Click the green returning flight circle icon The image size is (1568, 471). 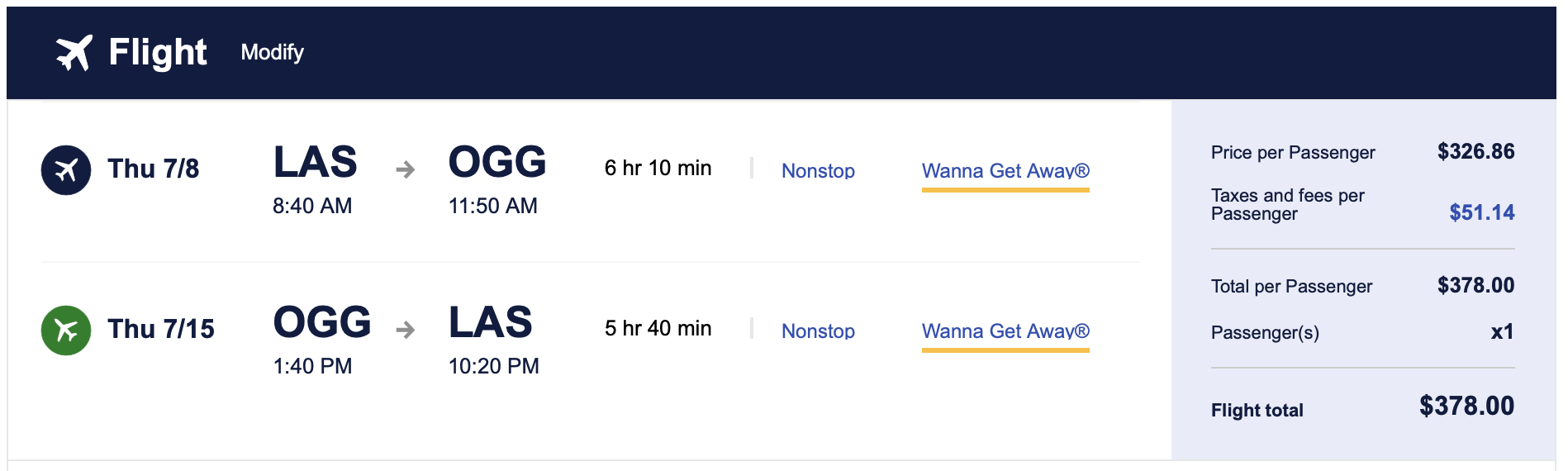(66, 331)
